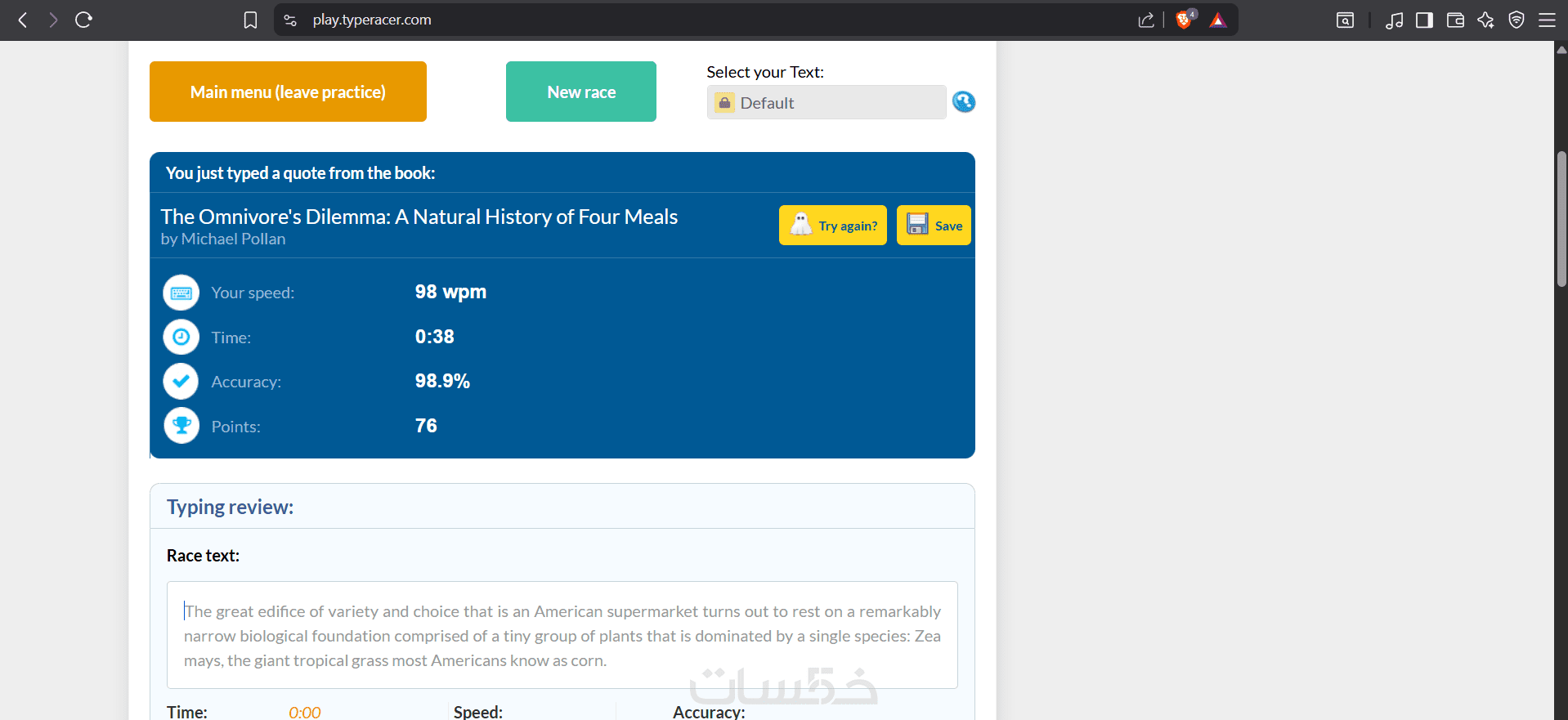
Task: Open Brave Shields lion icon
Action: [1185, 20]
